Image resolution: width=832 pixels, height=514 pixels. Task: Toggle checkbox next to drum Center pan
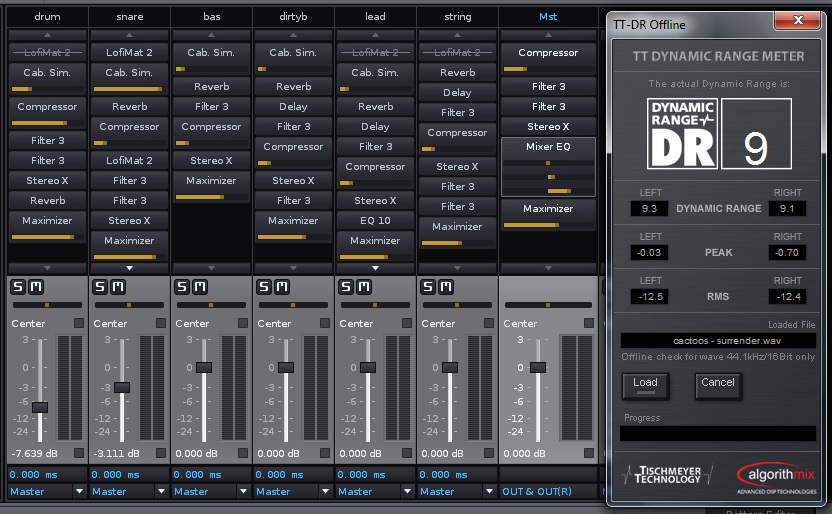pyautogui.click(x=79, y=323)
